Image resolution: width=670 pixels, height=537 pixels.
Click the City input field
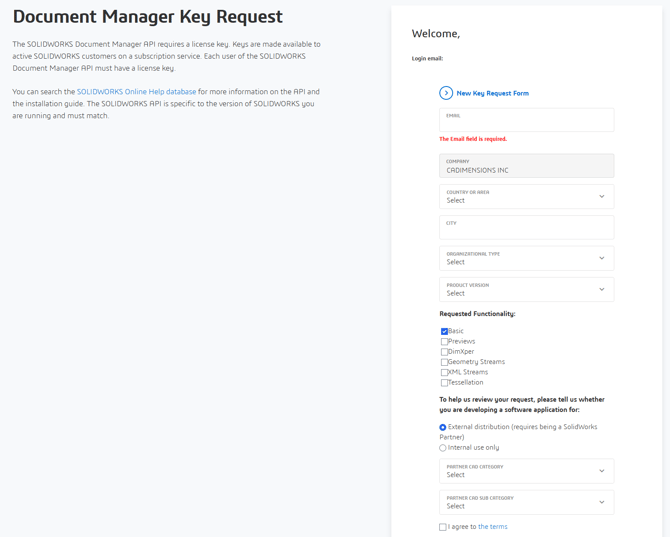point(526,227)
